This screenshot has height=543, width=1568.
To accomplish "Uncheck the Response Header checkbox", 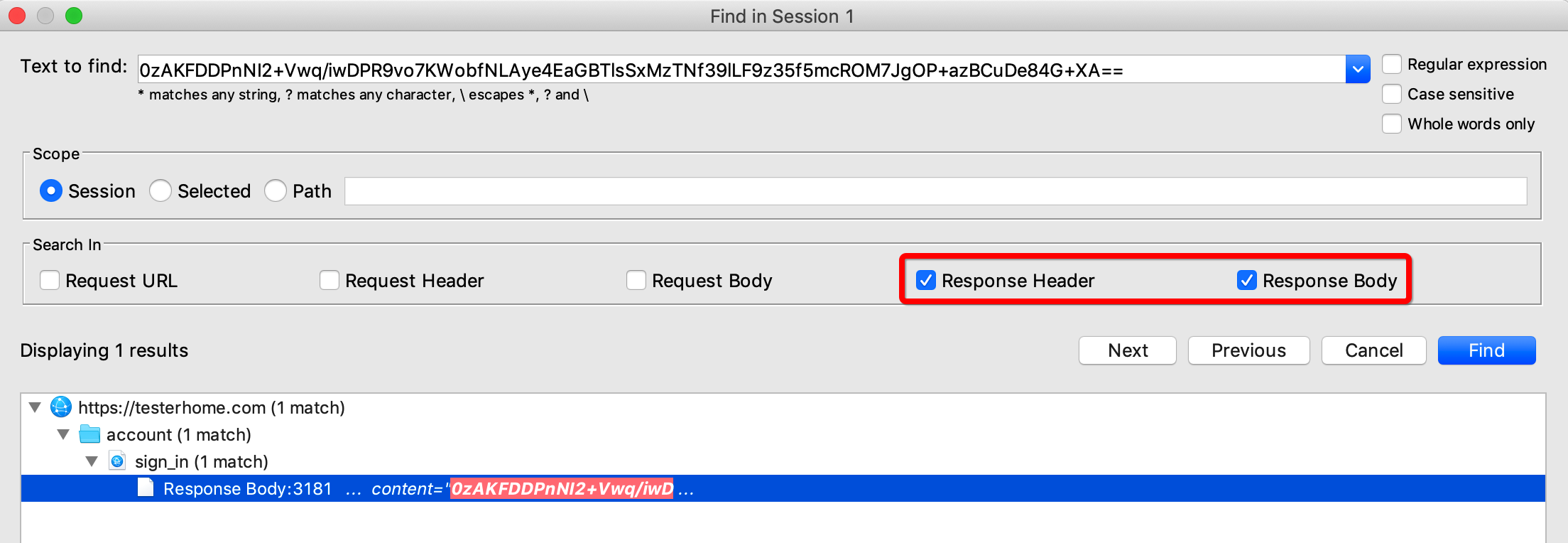I will (926, 281).
